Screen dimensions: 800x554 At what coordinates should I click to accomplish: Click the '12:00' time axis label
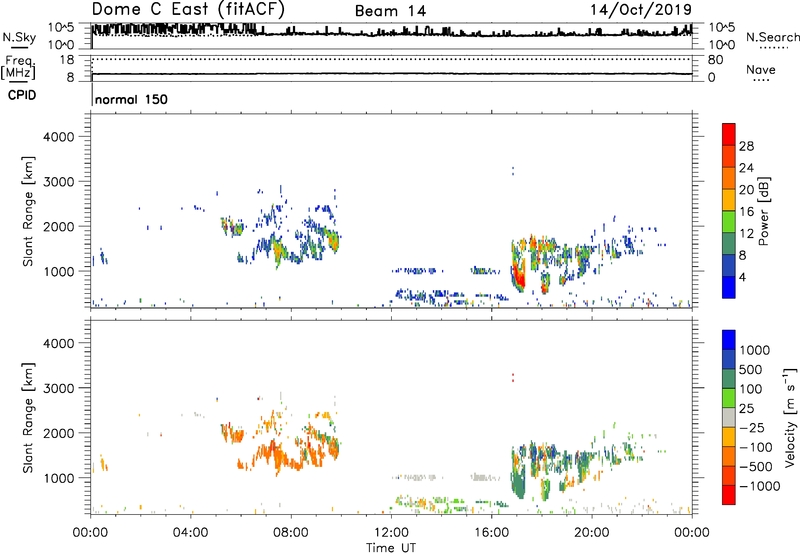[x=391, y=533]
